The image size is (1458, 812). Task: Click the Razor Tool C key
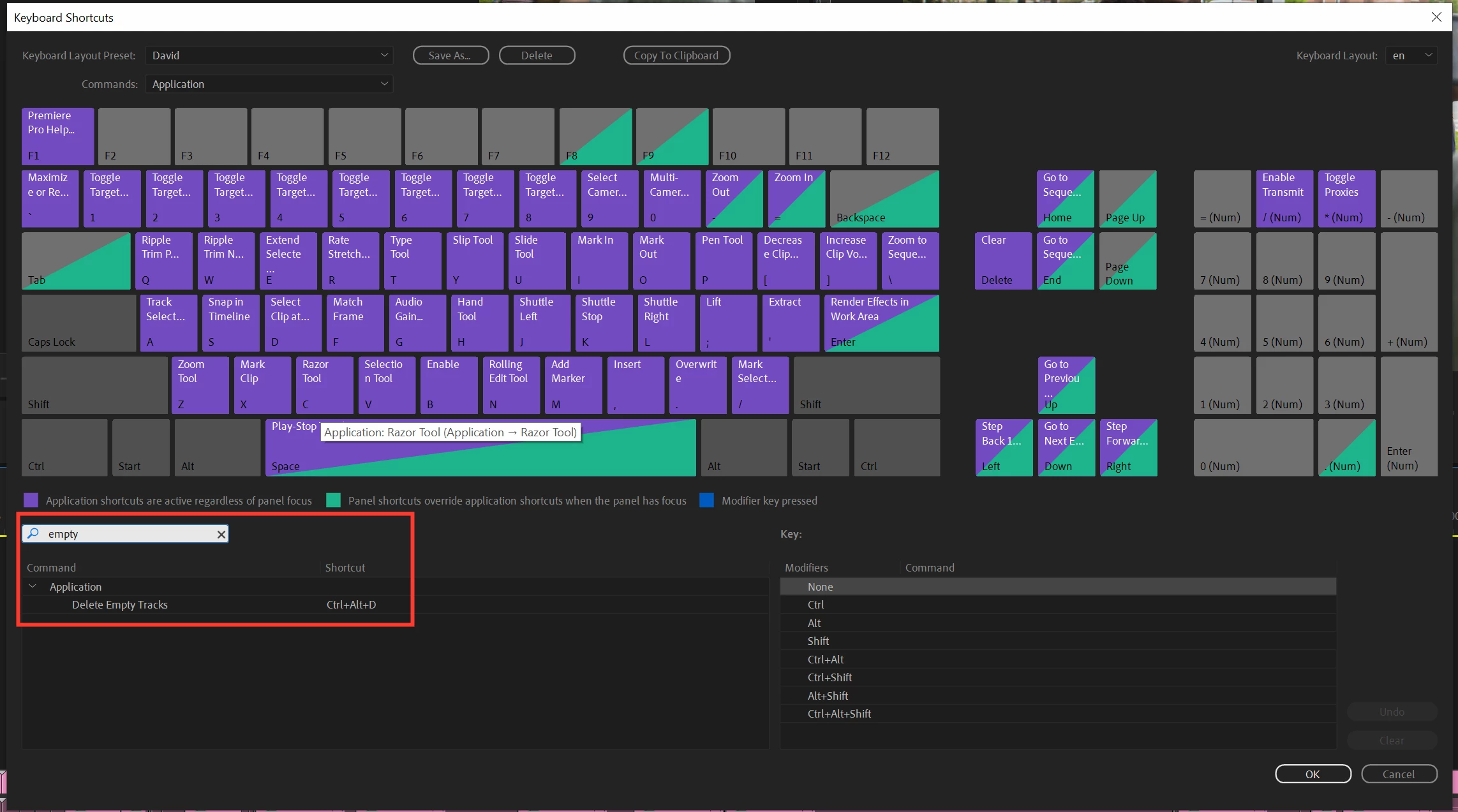(324, 385)
